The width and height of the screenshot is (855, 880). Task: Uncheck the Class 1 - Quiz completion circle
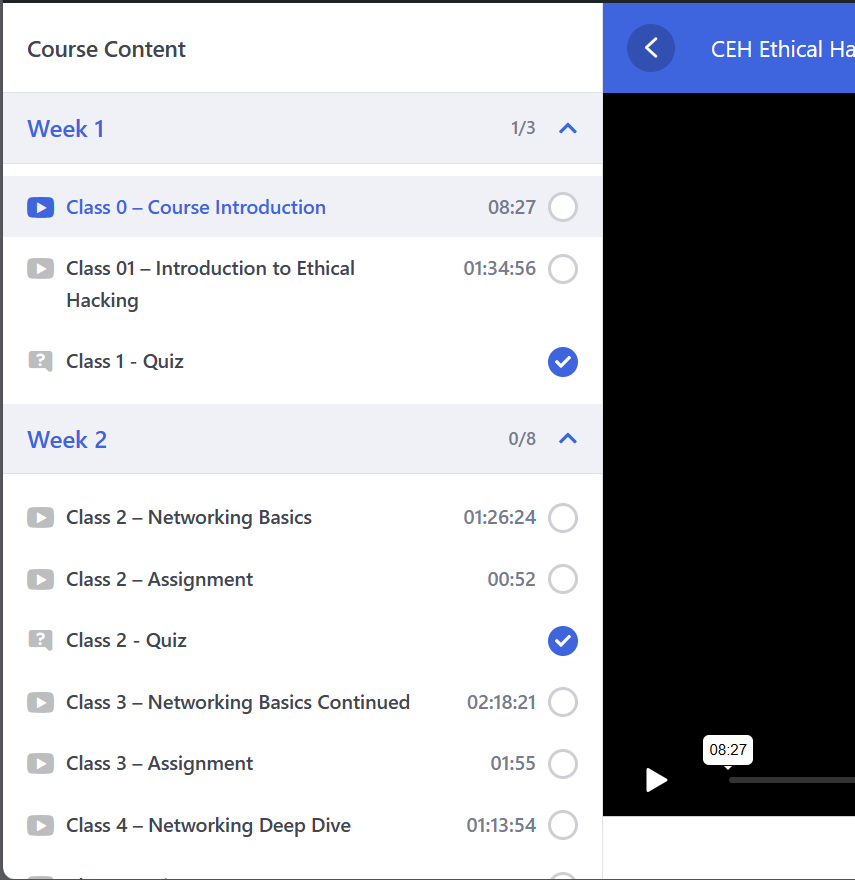pyautogui.click(x=563, y=362)
